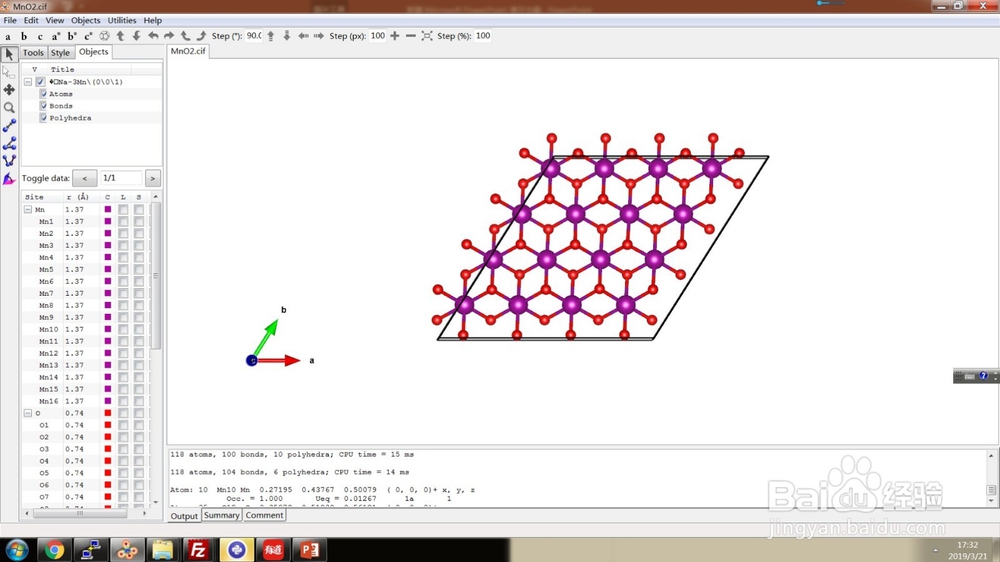Choose the Distance measurement tool

(x=9, y=126)
